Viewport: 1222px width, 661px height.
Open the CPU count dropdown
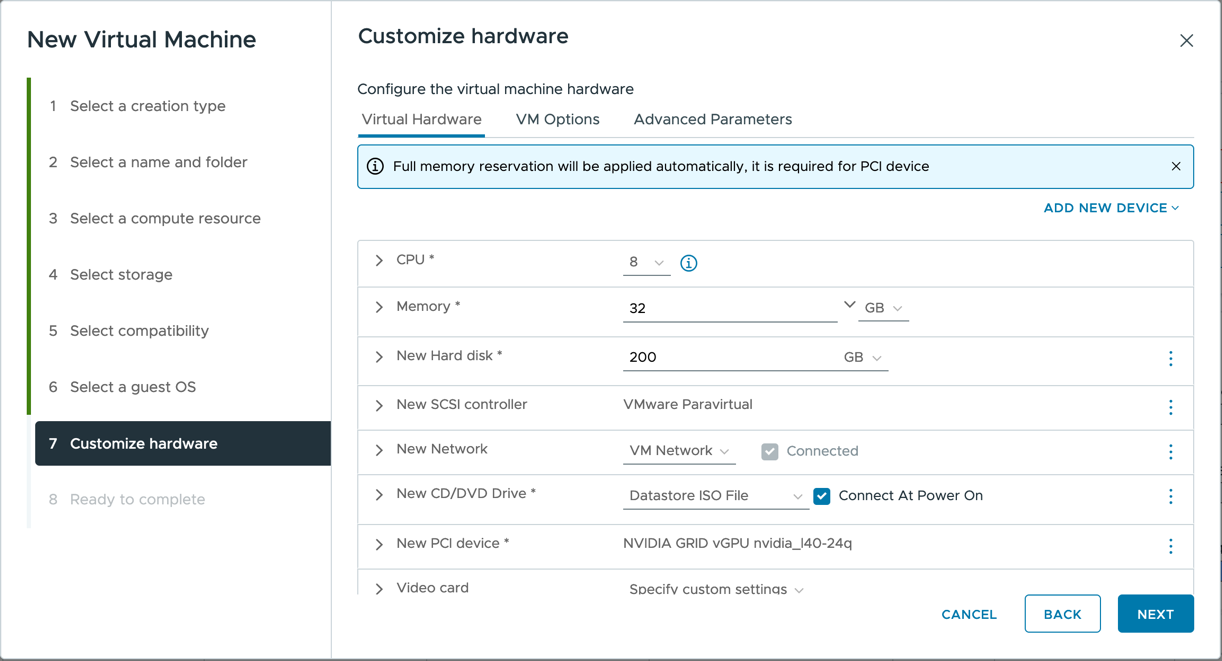tap(646, 263)
